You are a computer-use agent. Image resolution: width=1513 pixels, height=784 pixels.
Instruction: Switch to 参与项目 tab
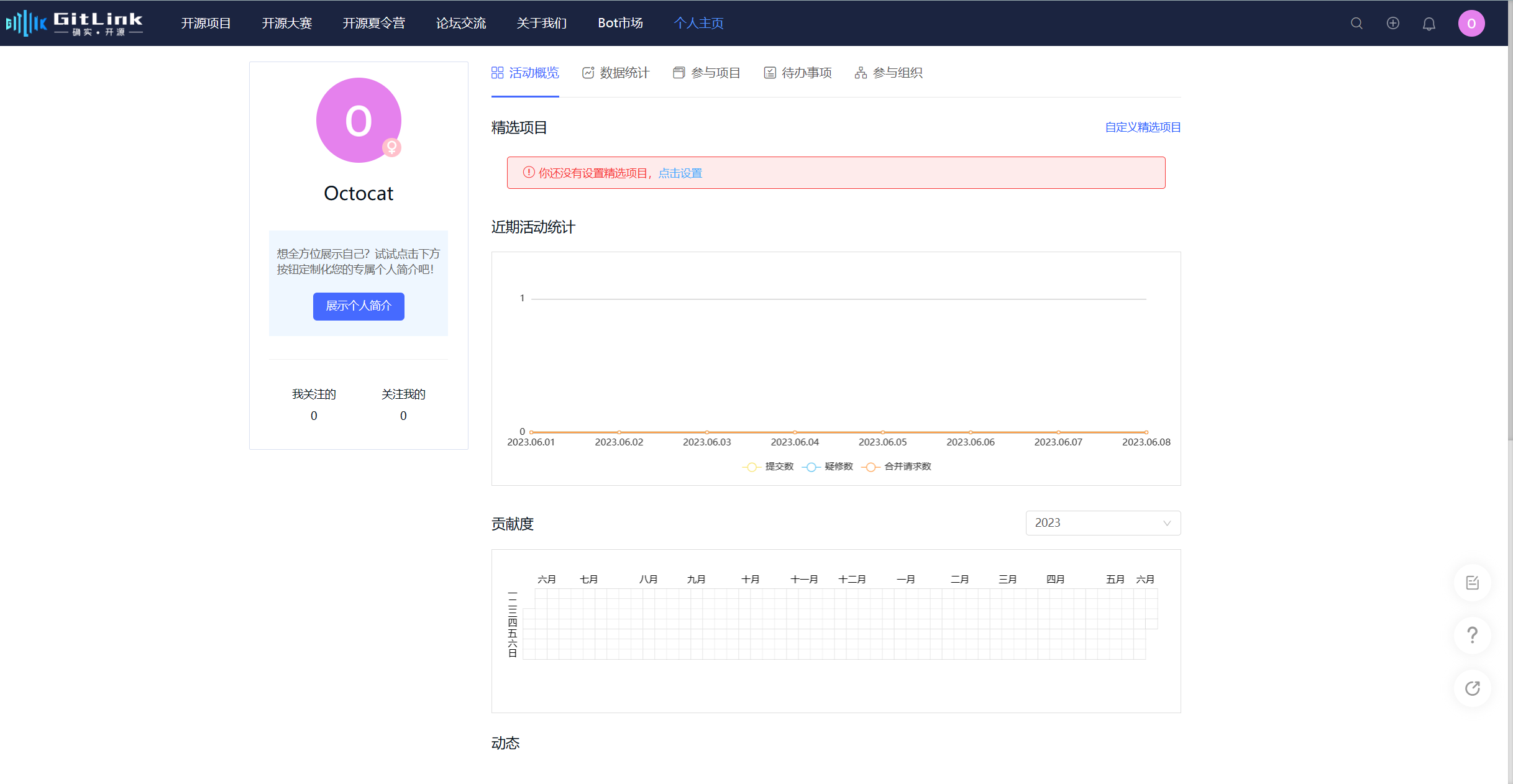point(706,73)
